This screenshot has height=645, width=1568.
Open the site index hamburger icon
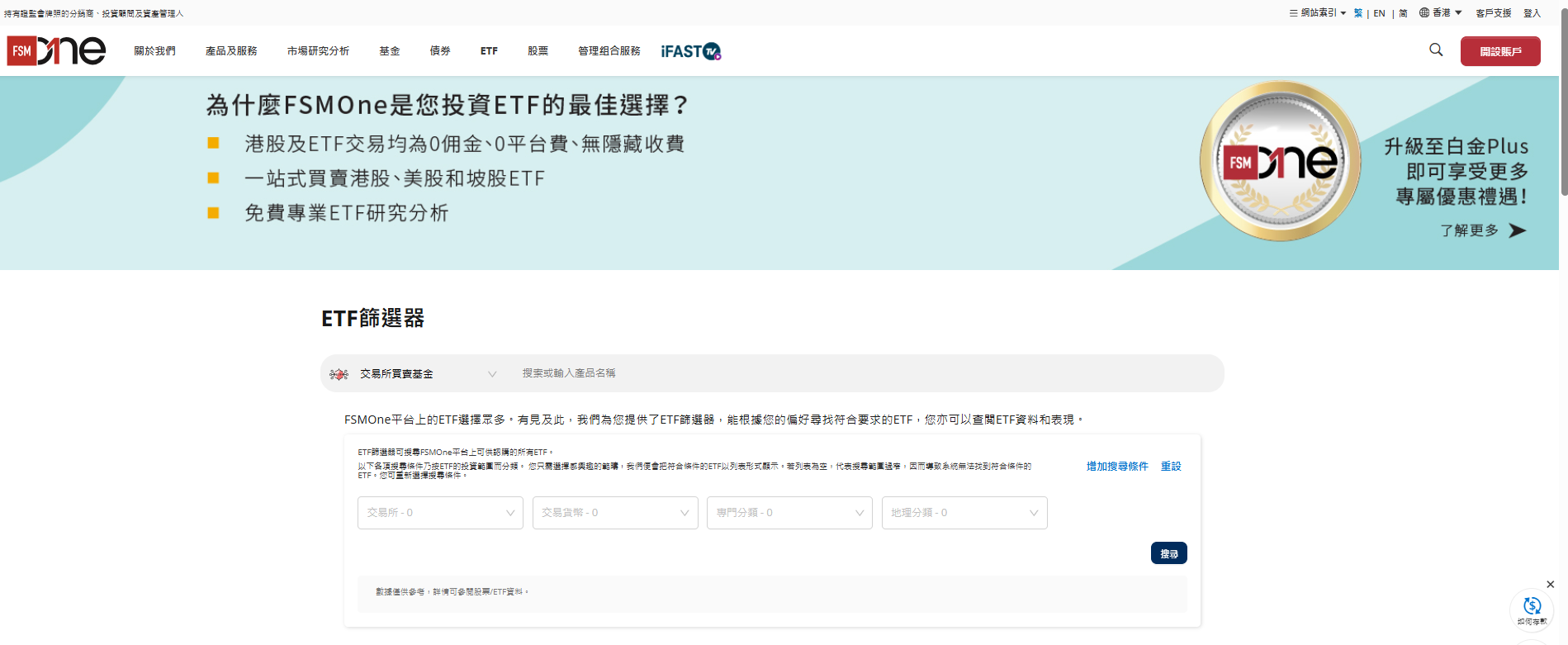pos(1293,12)
